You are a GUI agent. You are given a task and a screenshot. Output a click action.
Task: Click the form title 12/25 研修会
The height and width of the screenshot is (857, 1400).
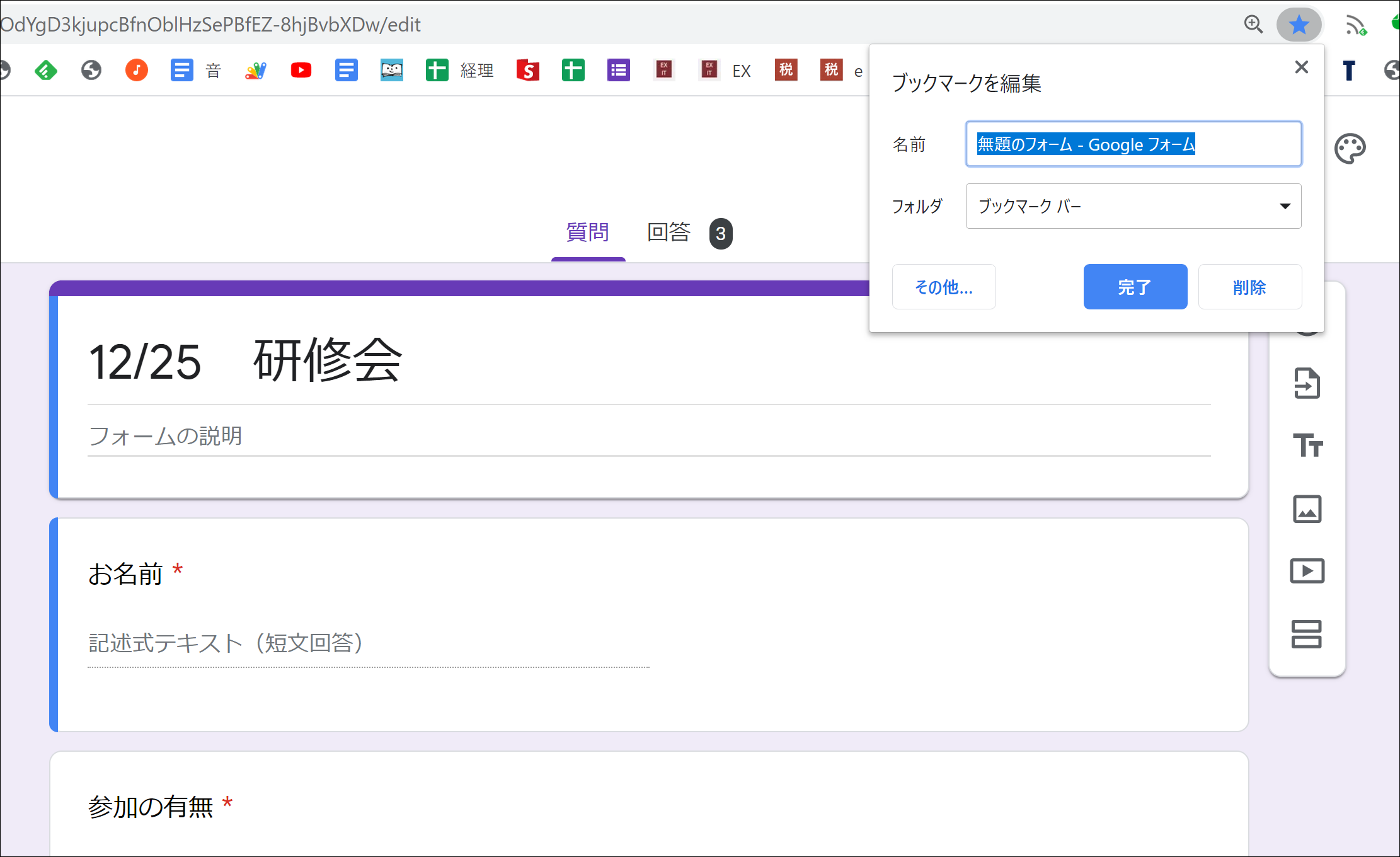(x=245, y=361)
